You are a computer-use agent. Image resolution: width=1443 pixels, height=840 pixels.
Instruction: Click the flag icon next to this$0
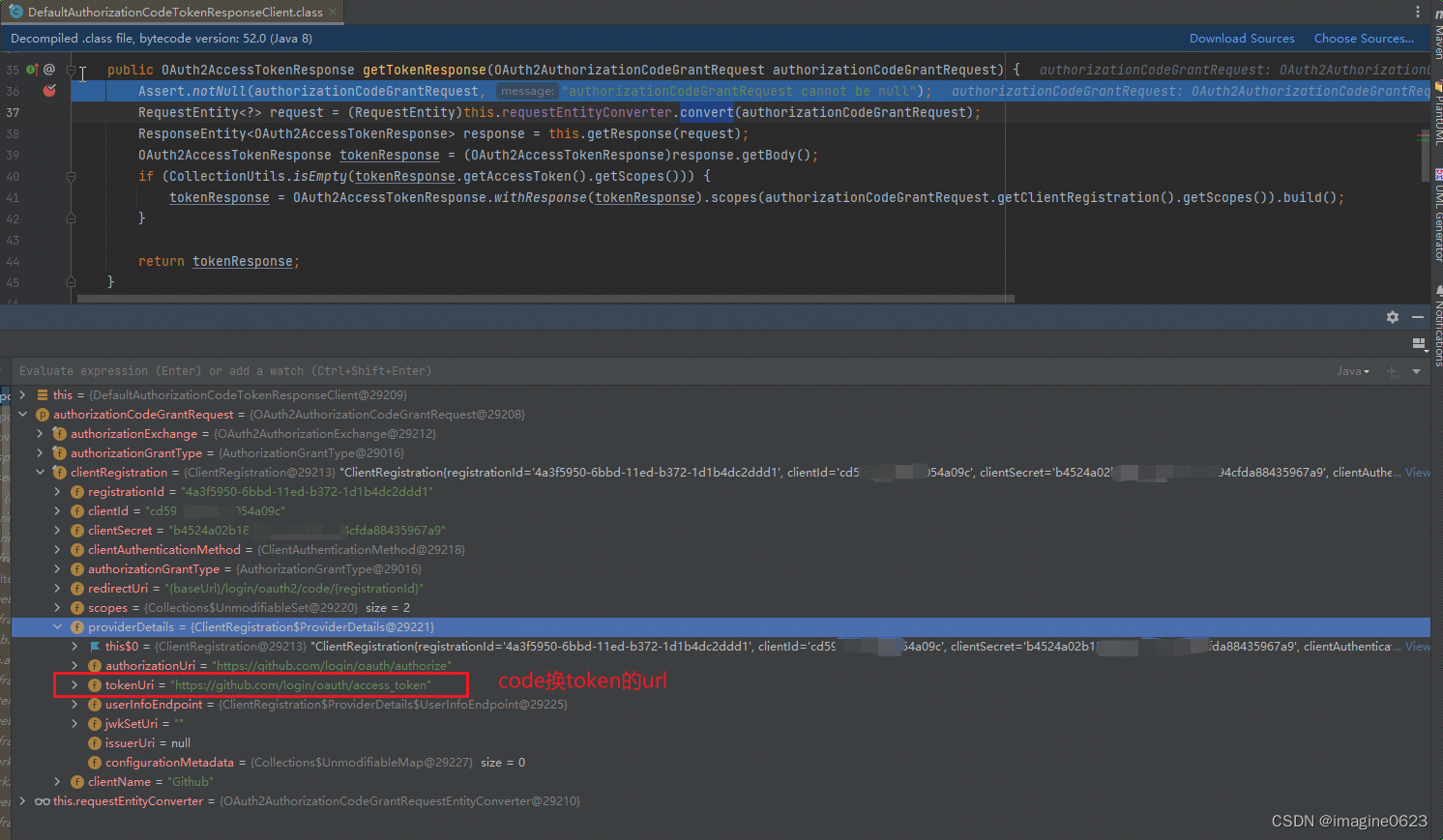95,647
